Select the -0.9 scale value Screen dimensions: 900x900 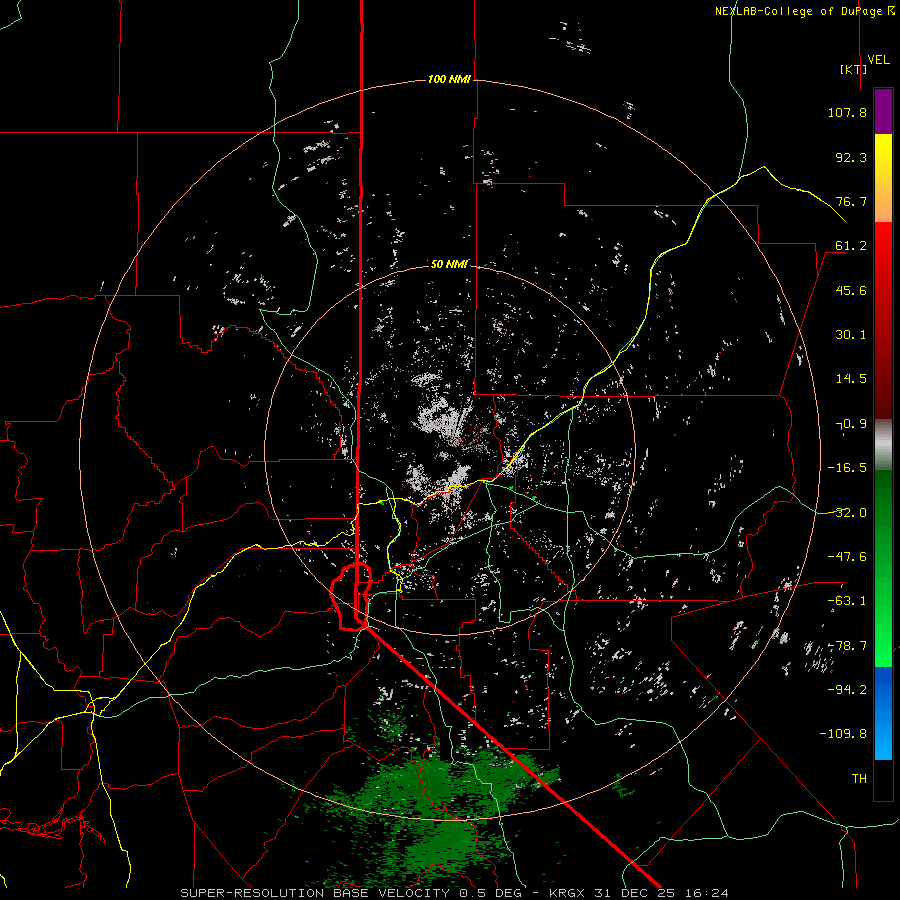coord(851,424)
